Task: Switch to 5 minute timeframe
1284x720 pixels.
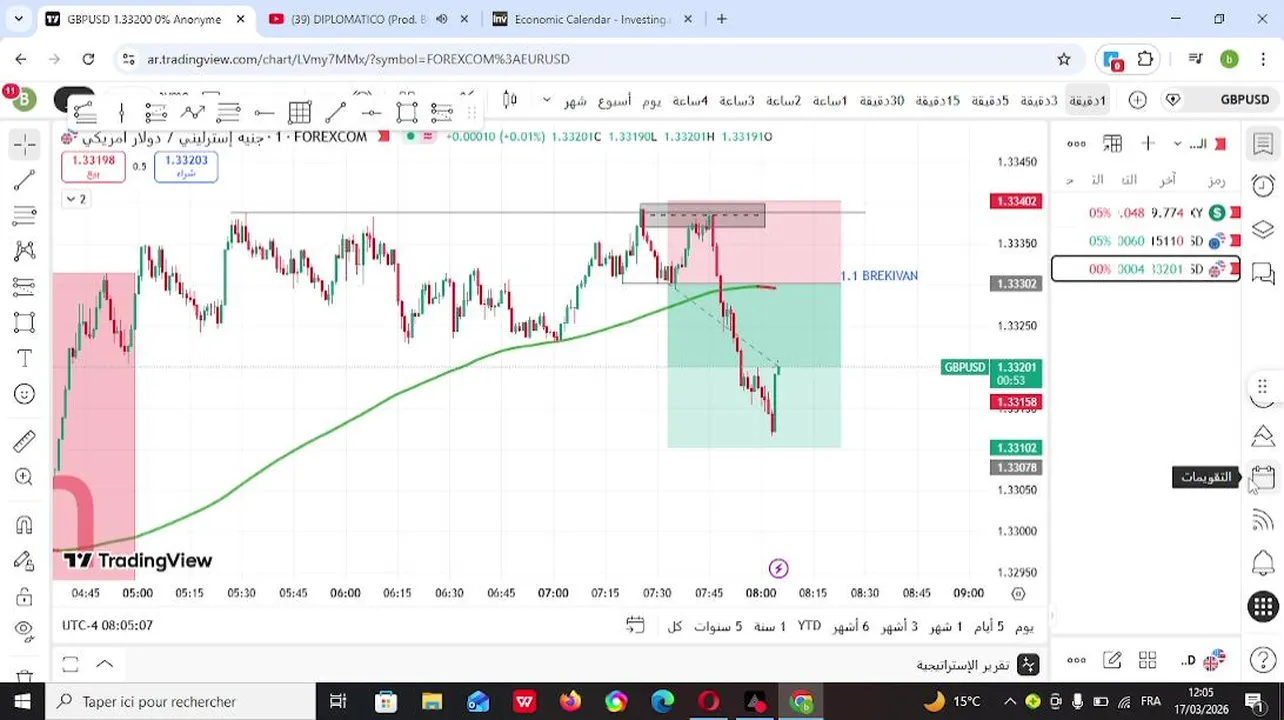Action: (990, 100)
